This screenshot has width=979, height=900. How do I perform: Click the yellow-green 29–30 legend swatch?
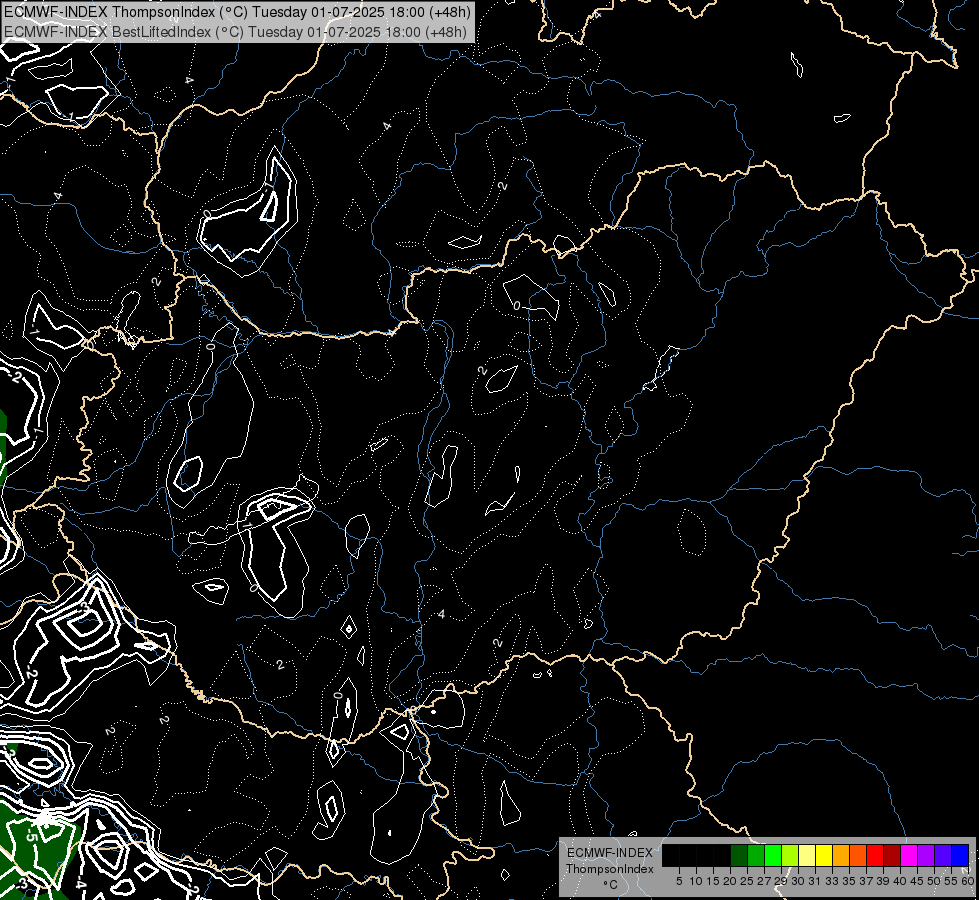point(790,855)
